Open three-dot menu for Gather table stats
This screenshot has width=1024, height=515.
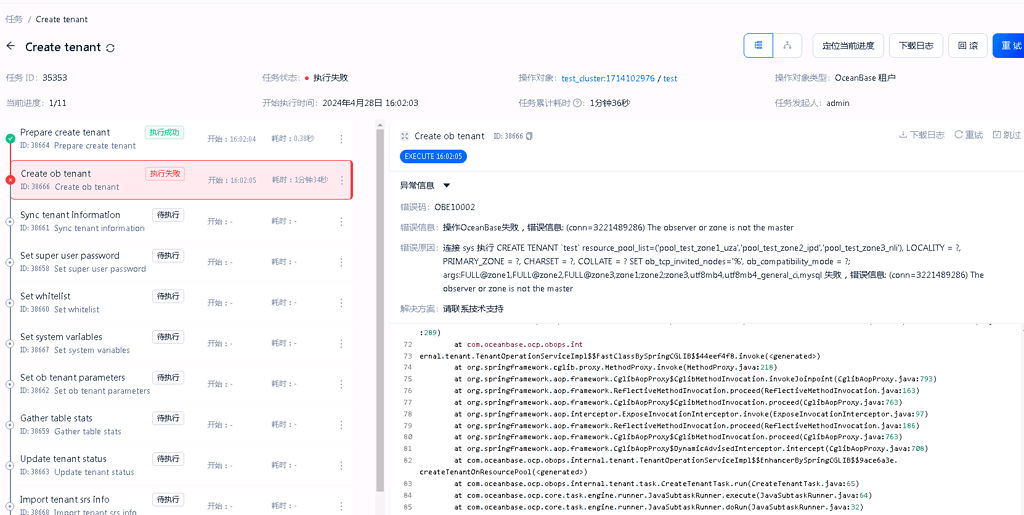[341, 425]
